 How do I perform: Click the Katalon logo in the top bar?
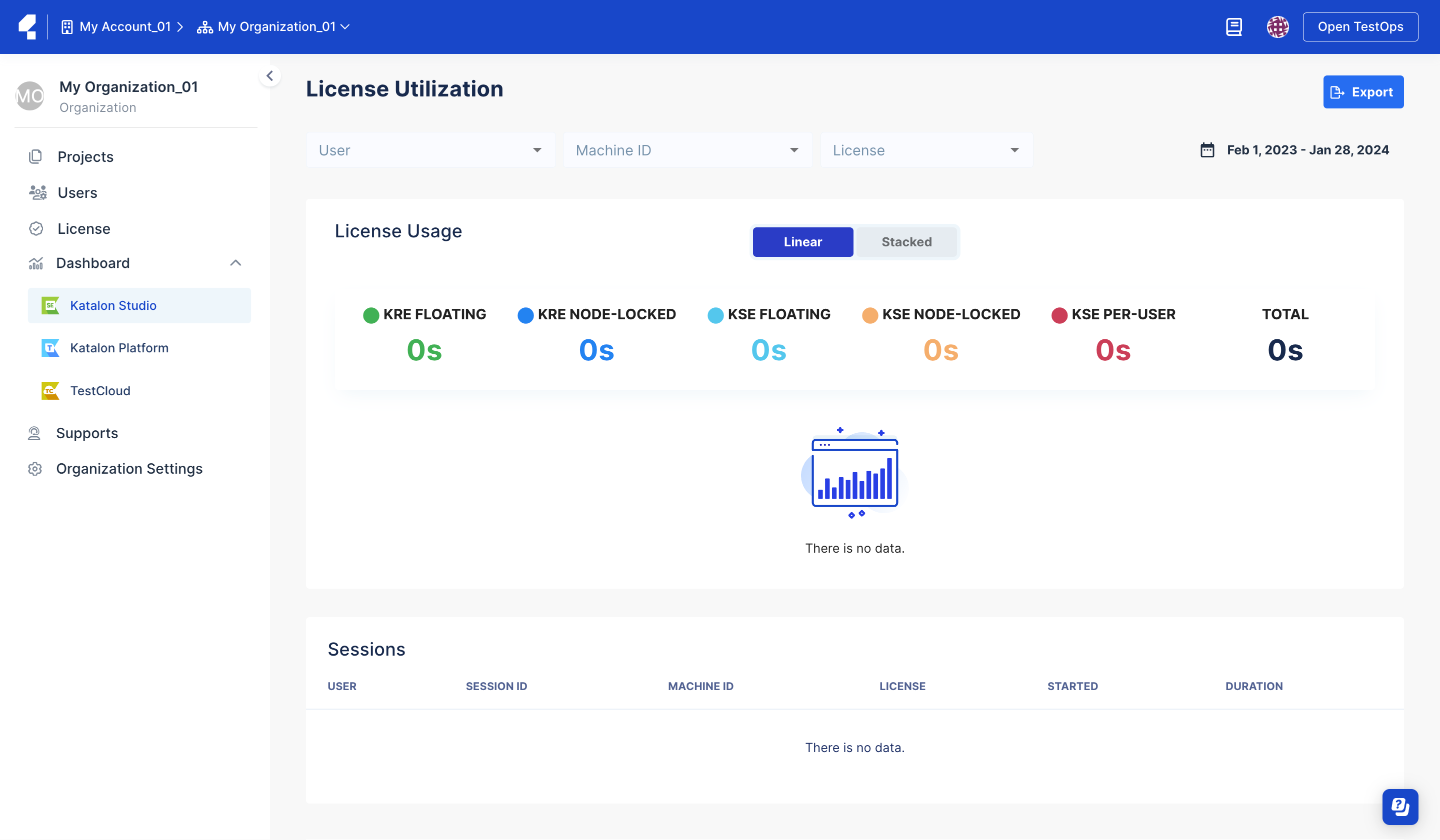[x=27, y=26]
